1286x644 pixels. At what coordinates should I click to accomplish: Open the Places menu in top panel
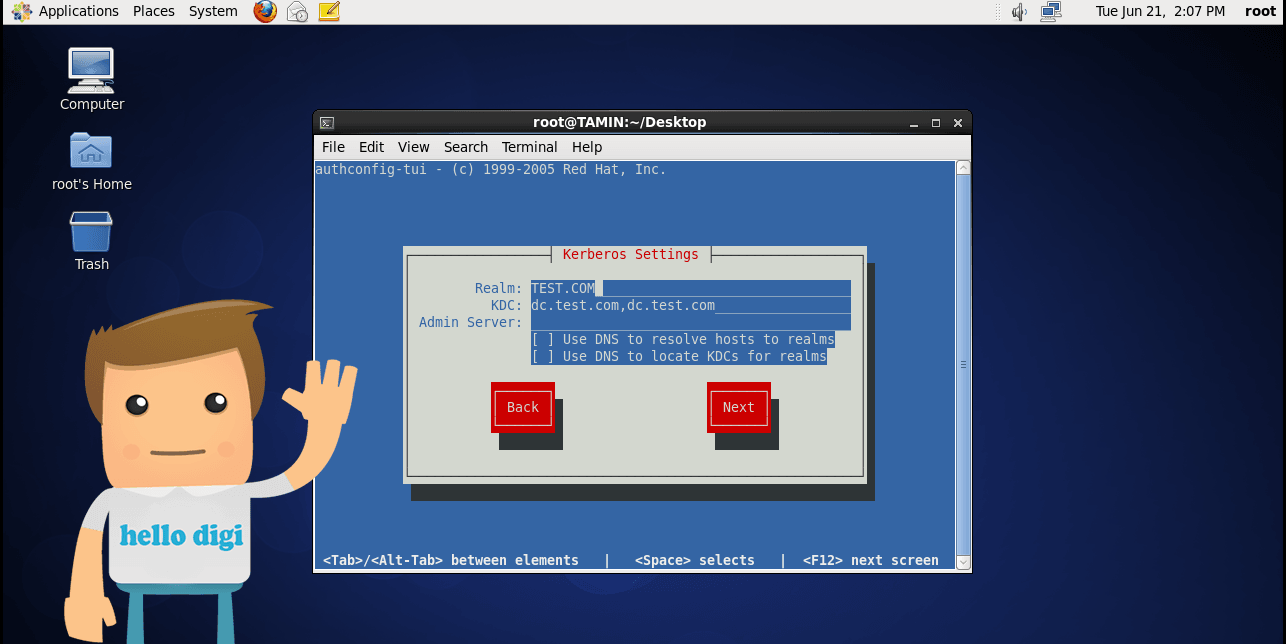coord(154,11)
